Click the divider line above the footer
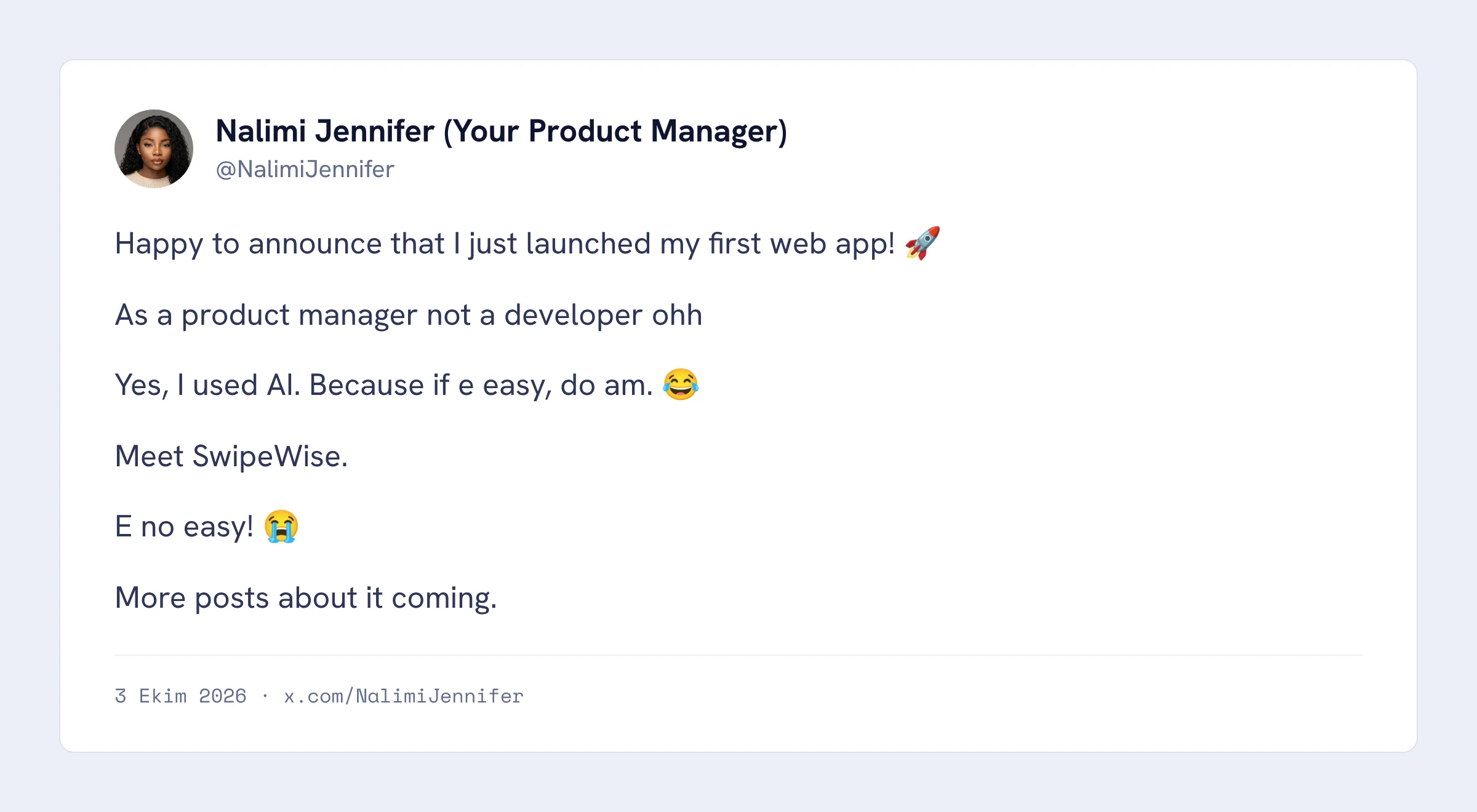 (738, 655)
